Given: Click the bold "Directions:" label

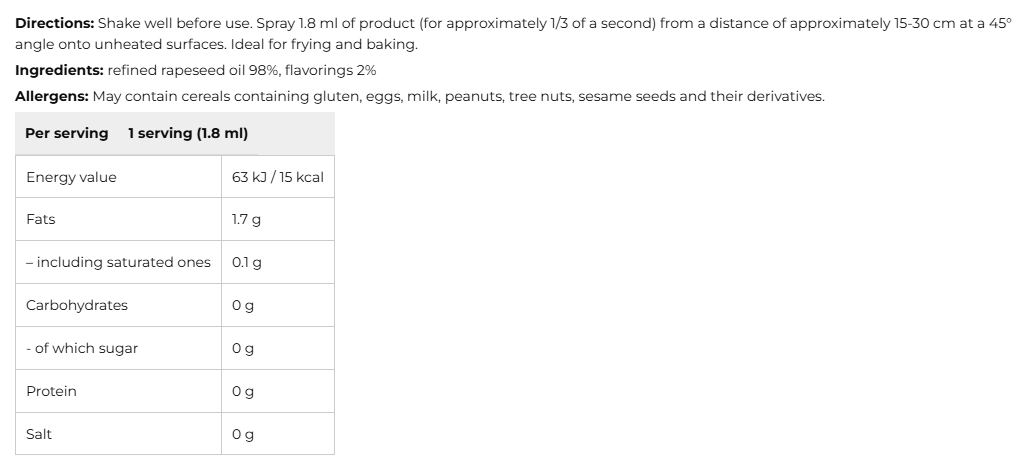Looking at the screenshot, I should coord(54,23).
